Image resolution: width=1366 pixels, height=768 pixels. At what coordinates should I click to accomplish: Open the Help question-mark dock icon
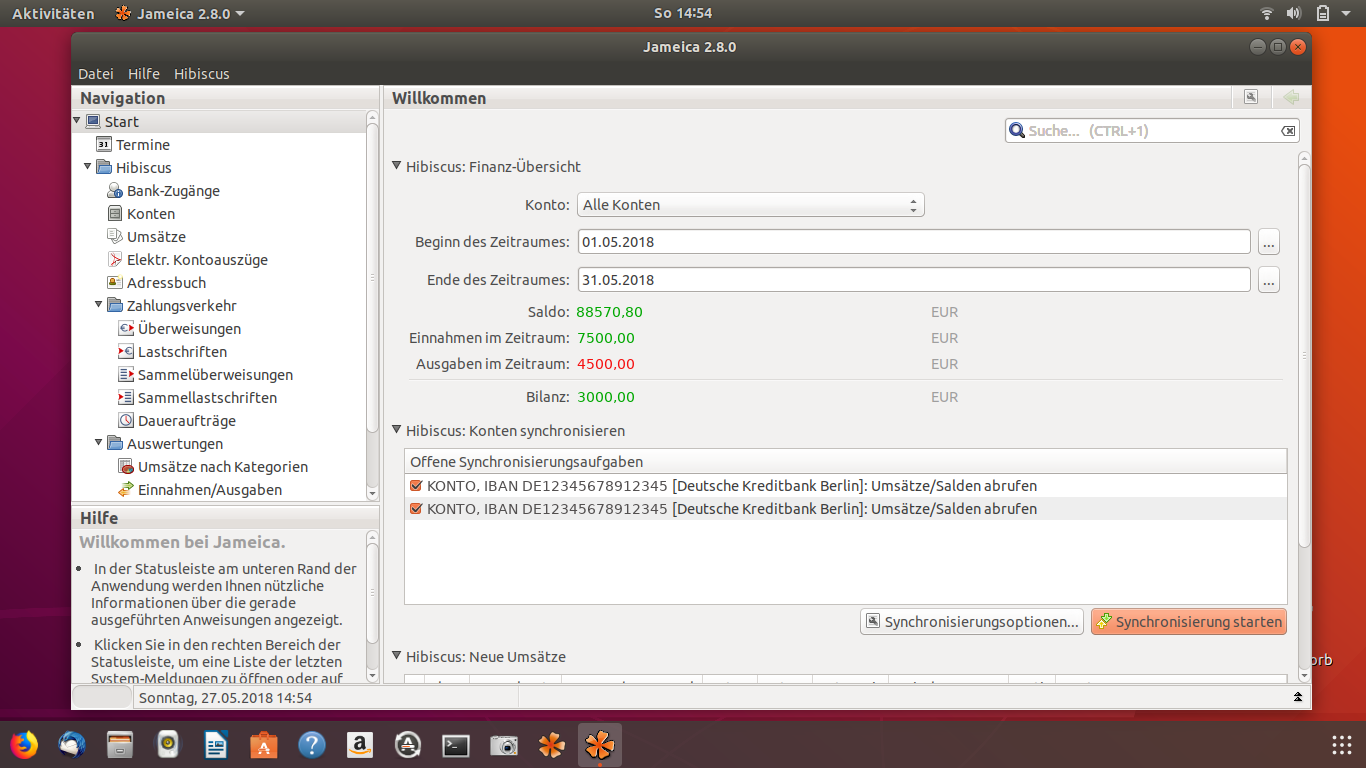312,745
